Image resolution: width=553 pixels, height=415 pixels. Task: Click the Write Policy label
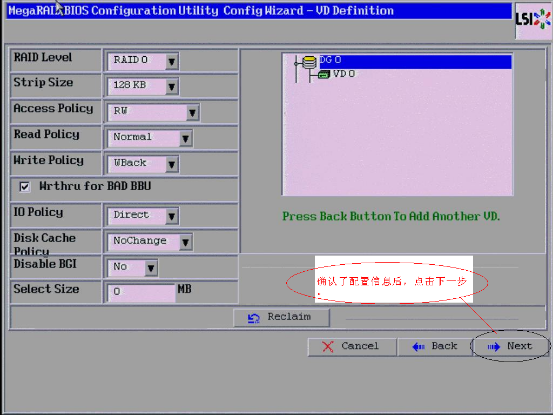click(x=49, y=160)
